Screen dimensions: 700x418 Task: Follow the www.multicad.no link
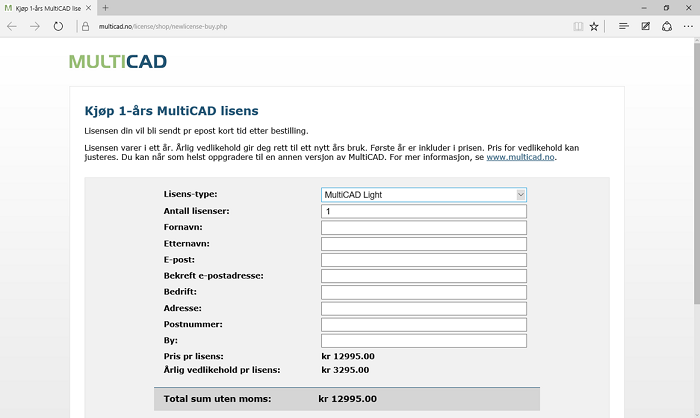point(520,157)
